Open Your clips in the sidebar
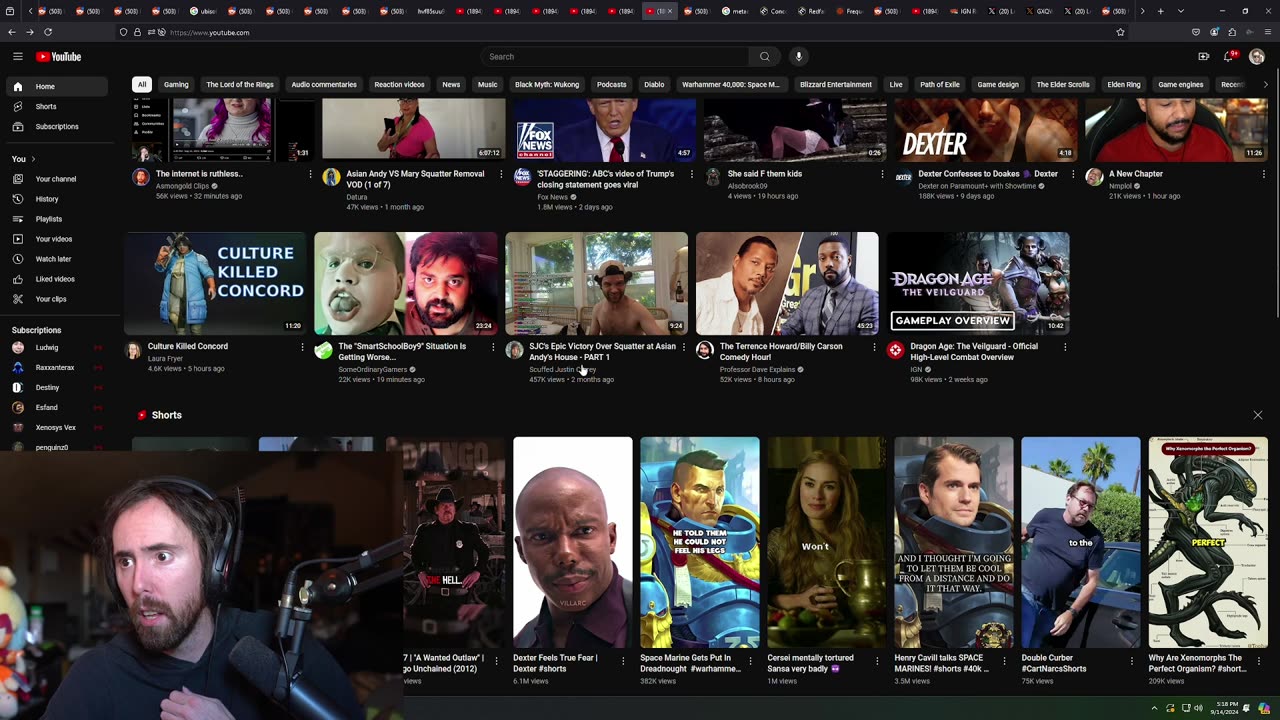 tap(56, 299)
